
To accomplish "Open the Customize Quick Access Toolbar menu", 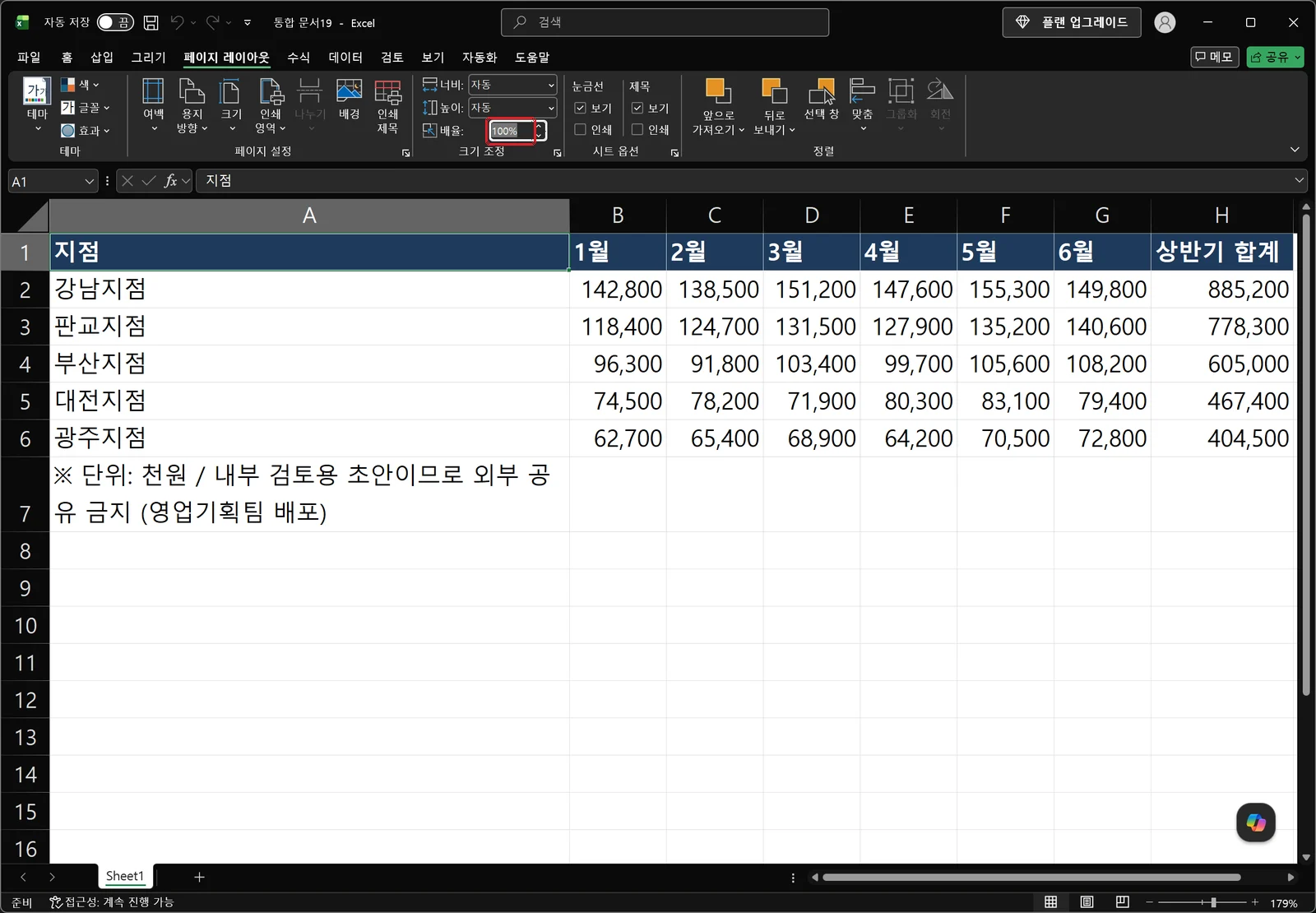I will pyautogui.click(x=248, y=23).
